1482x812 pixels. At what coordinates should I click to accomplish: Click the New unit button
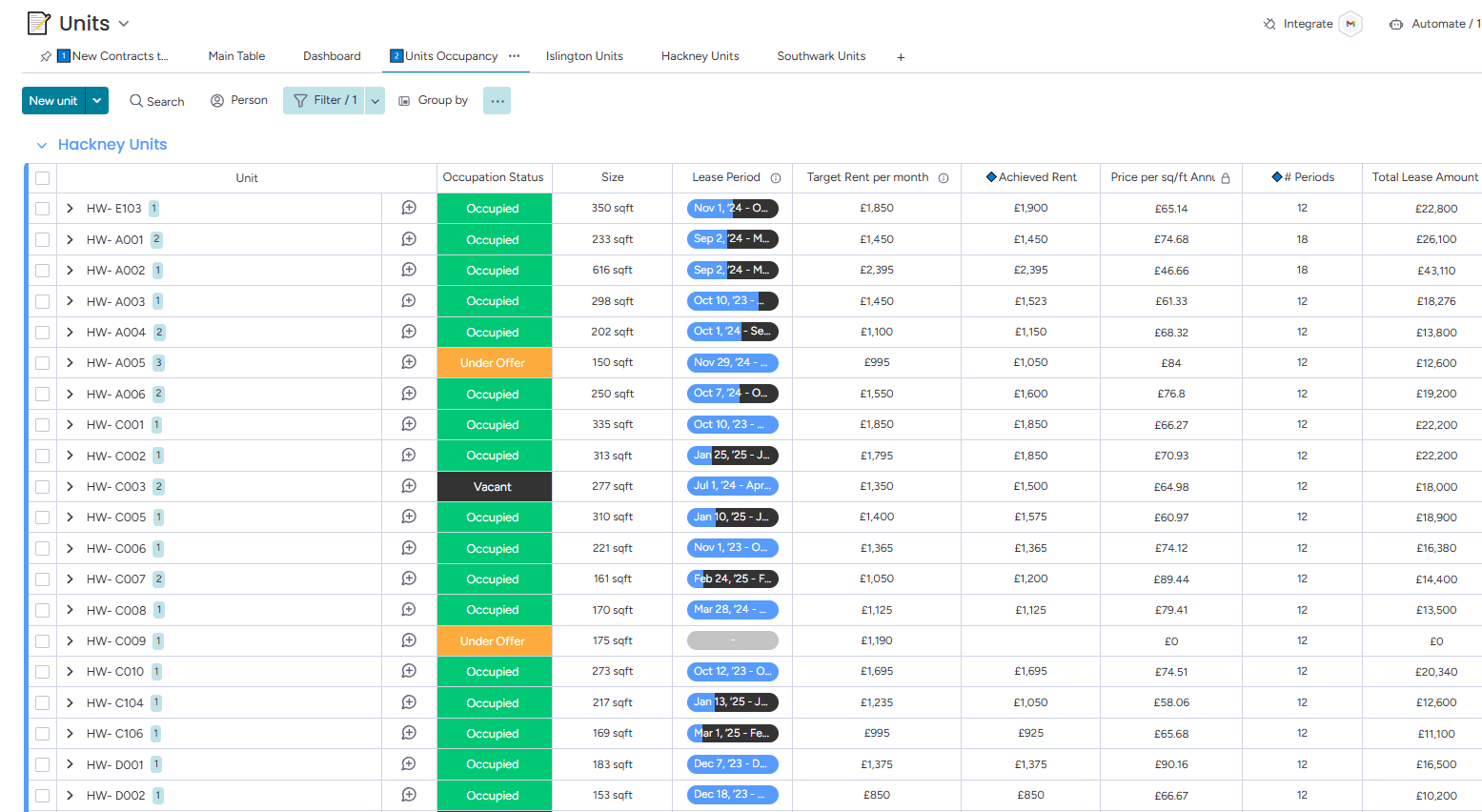[x=53, y=100]
